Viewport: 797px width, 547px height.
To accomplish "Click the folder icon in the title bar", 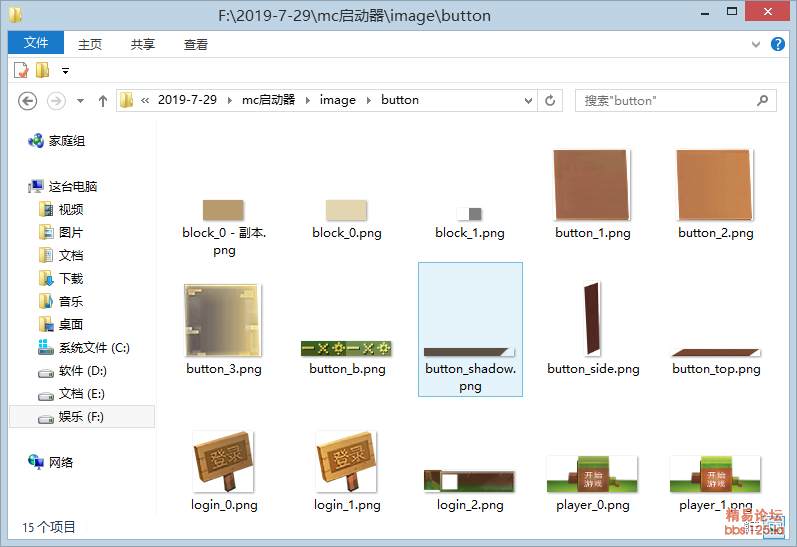I will [16, 15].
